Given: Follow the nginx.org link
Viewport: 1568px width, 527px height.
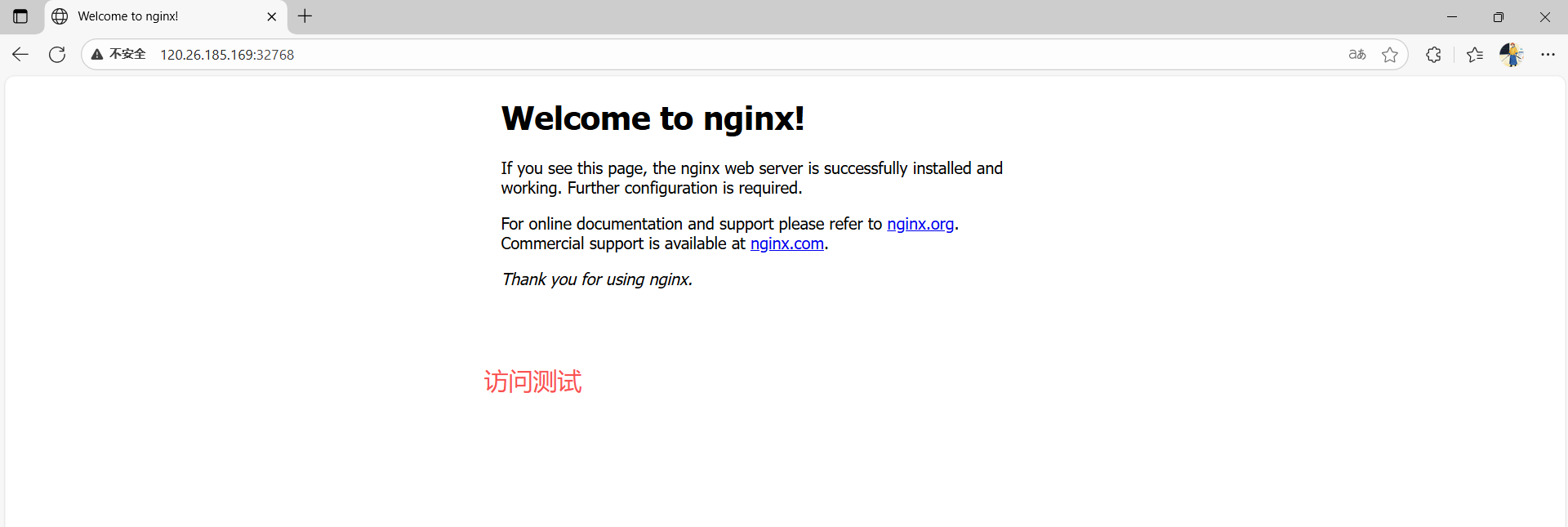Looking at the screenshot, I should 920,224.
